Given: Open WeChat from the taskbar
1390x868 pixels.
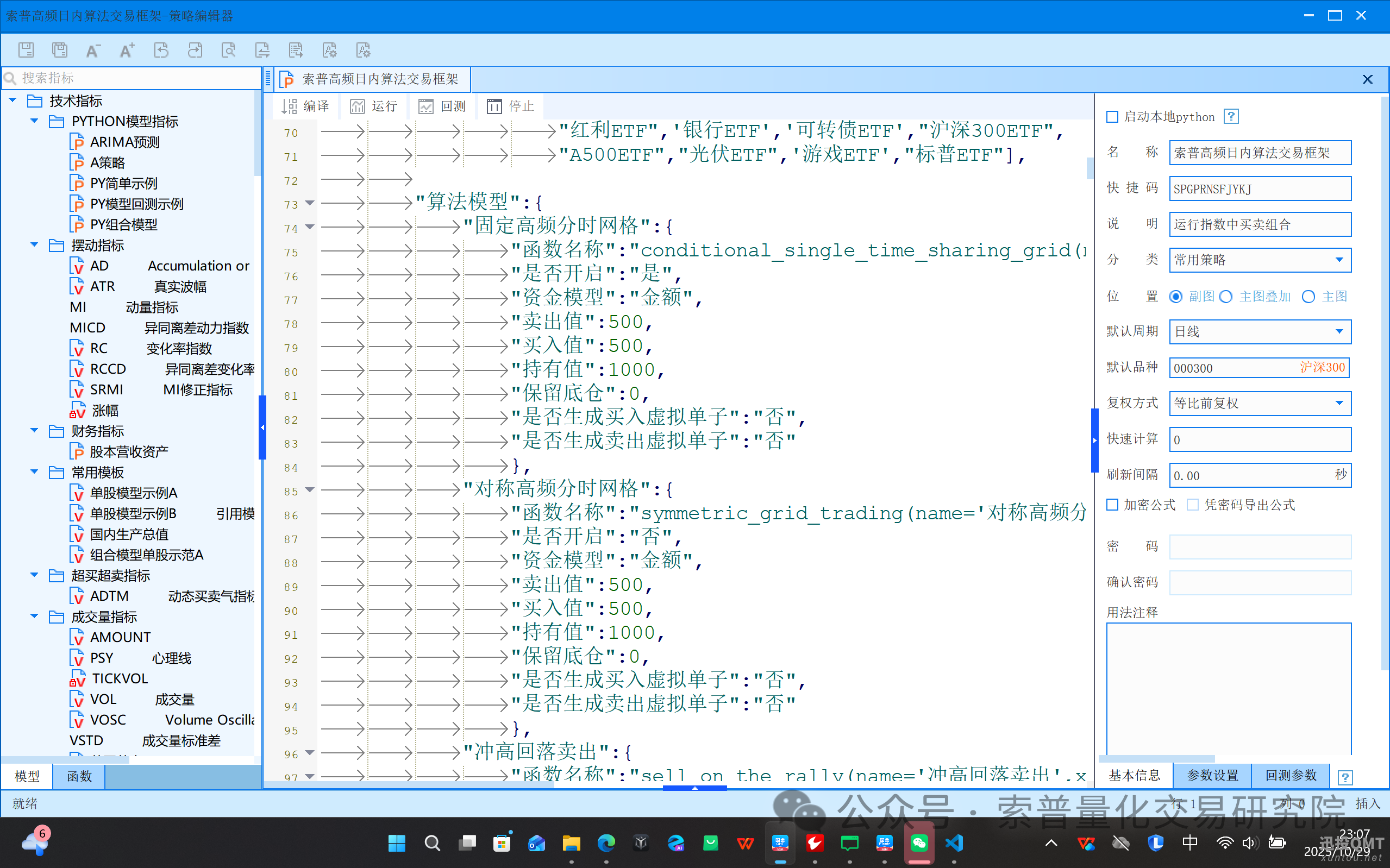Looking at the screenshot, I should tap(919, 842).
